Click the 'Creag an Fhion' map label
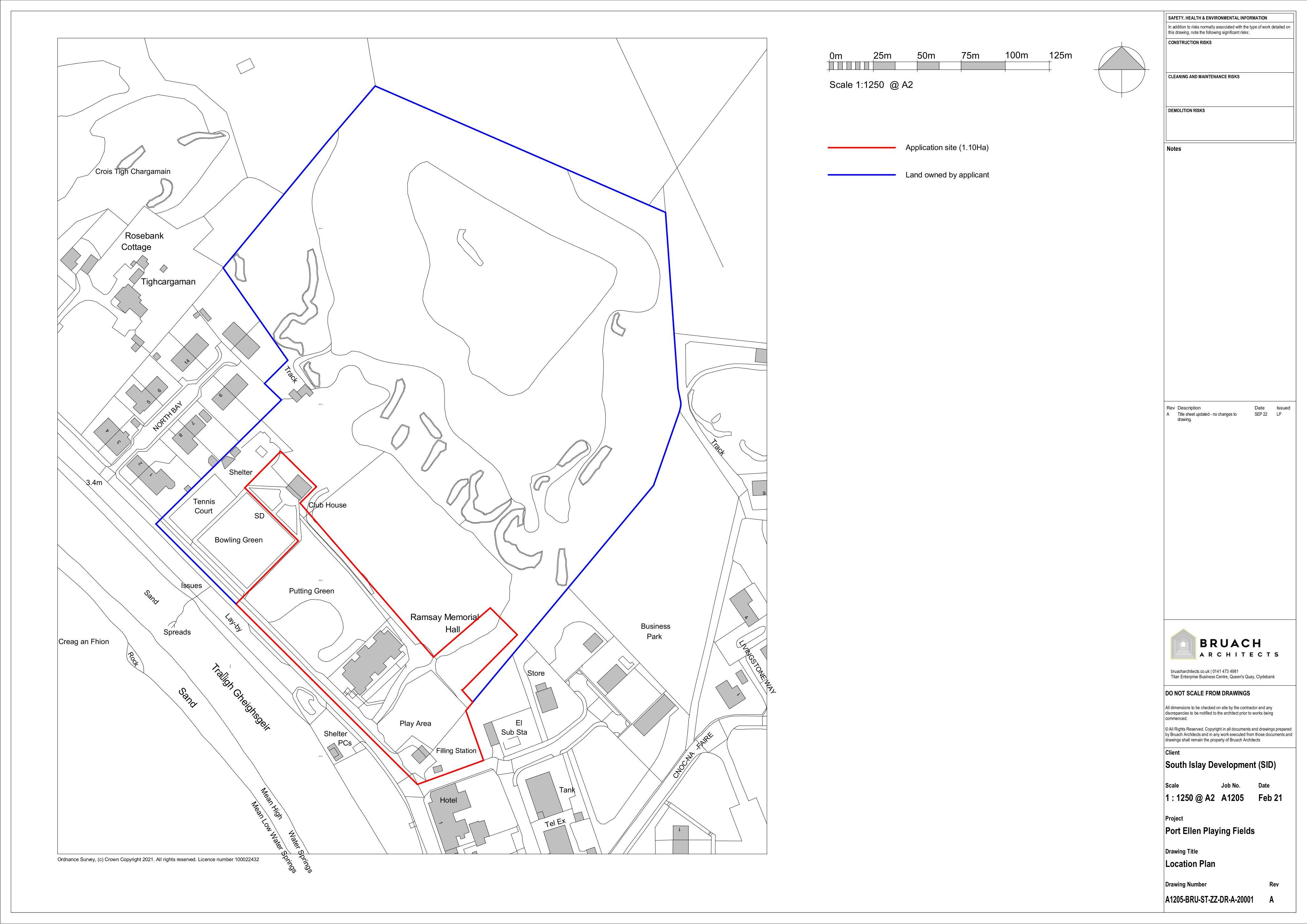The height and width of the screenshot is (924, 1307). (x=84, y=642)
